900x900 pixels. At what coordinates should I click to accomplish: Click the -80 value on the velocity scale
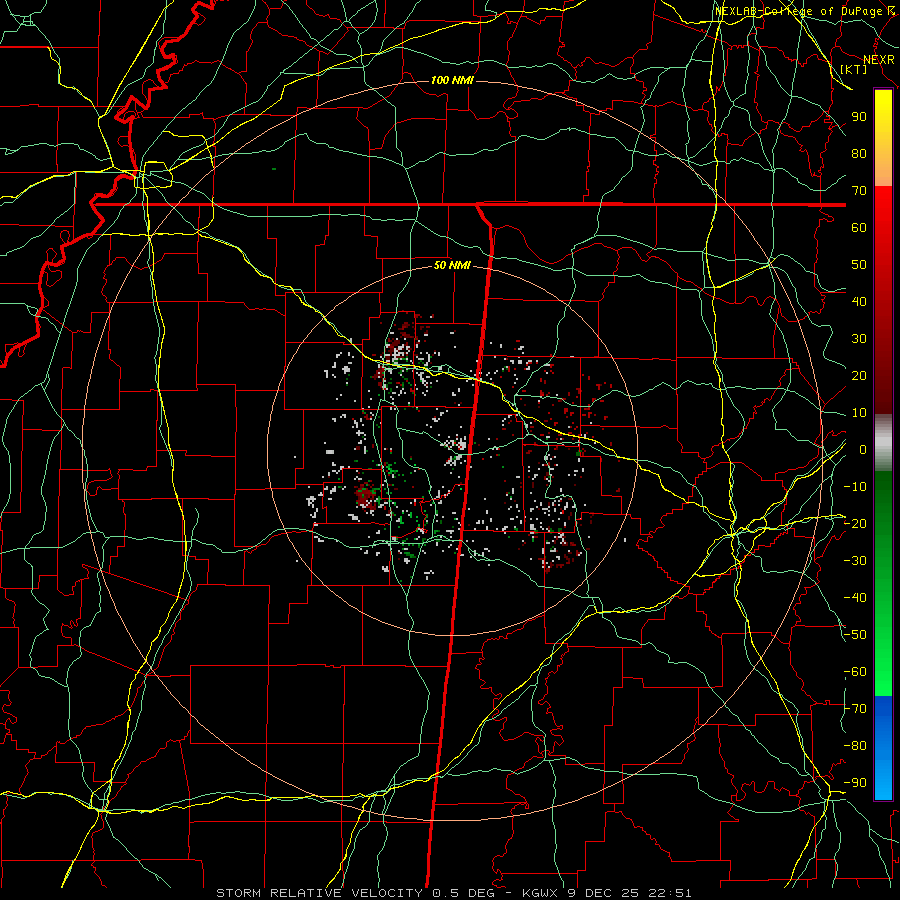click(x=855, y=746)
